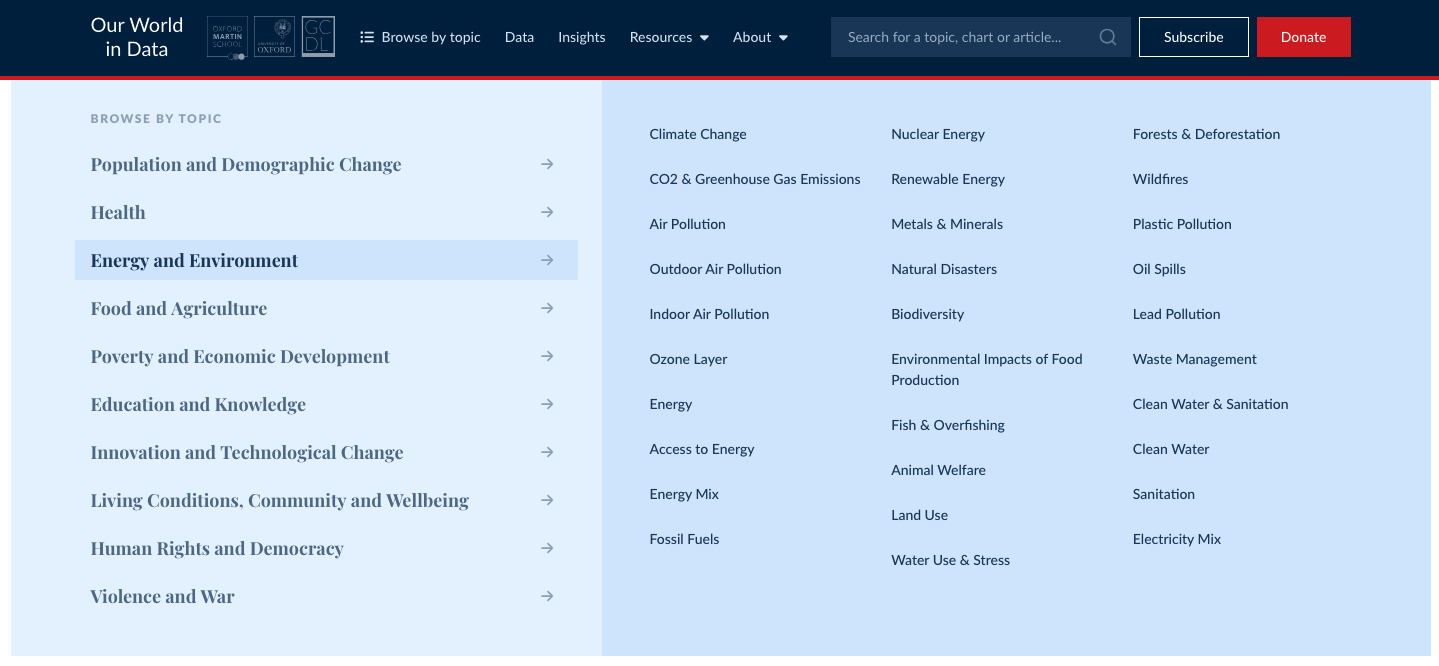Open the Insights menu item
The image size is (1439, 666).
pos(581,37)
